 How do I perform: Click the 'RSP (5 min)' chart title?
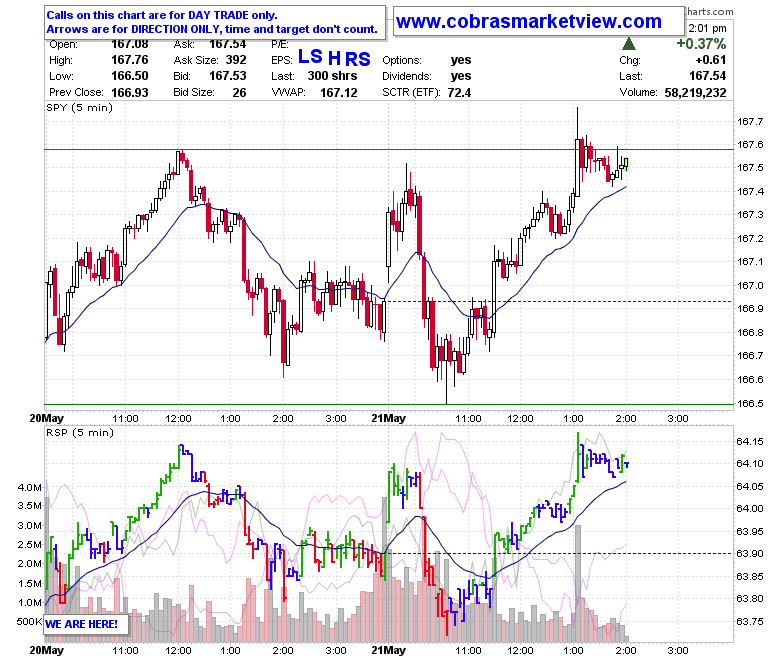80,432
